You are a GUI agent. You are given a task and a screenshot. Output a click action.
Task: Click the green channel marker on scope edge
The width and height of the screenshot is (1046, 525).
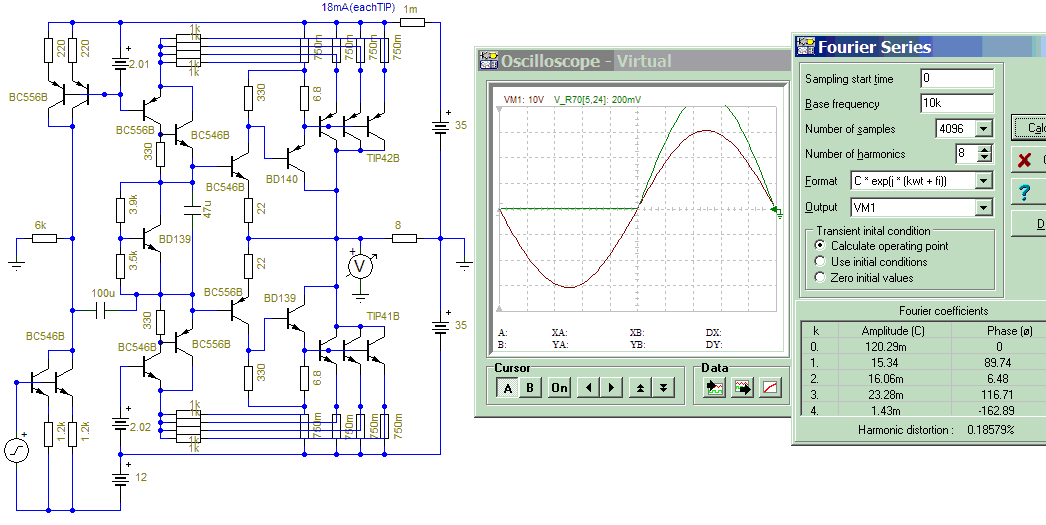pyautogui.click(x=778, y=212)
